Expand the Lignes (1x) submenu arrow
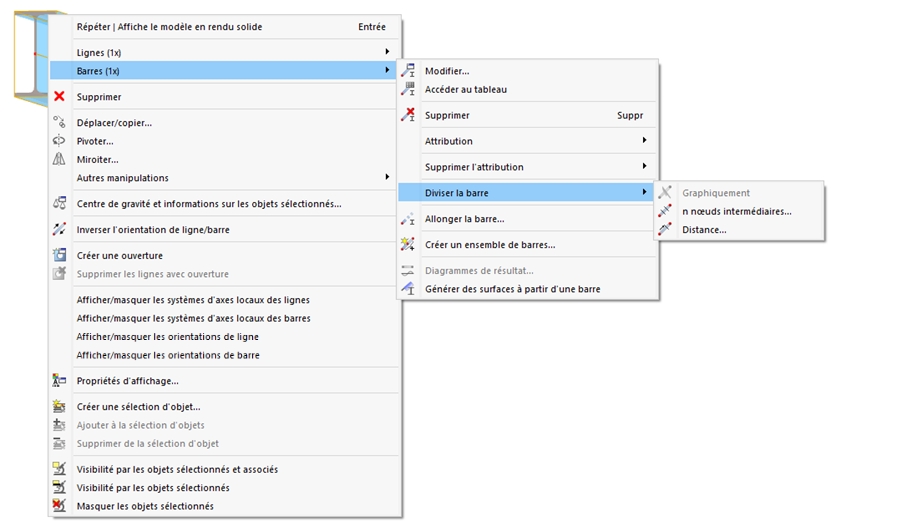The image size is (902, 532). point(388,52)
